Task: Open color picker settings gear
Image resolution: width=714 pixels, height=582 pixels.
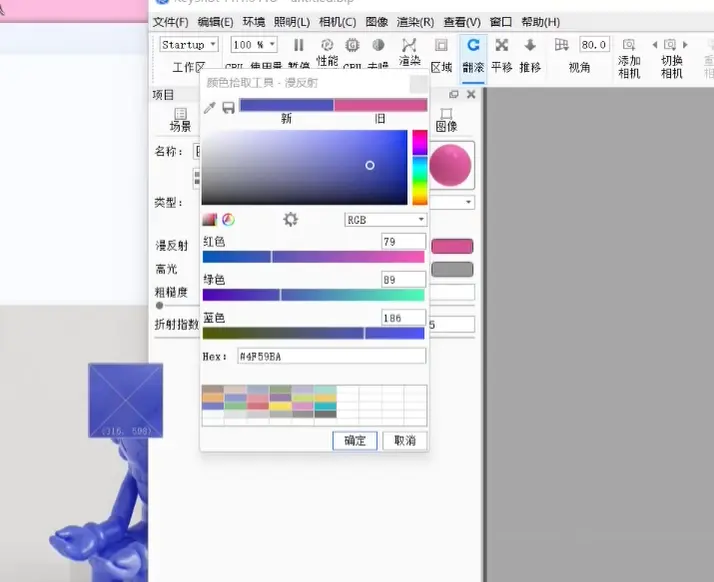Action: [x=291, y=219]
